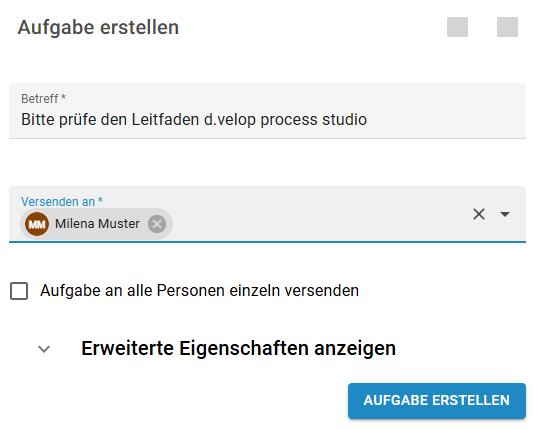Open the Versenden an dropdown arrow
536x430 pixels.
point(505,214)
